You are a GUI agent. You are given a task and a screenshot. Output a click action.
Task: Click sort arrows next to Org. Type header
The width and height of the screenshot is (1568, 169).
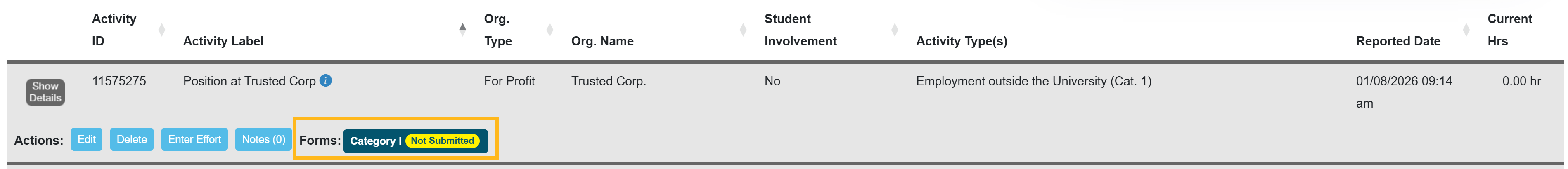tap(550, 30)
